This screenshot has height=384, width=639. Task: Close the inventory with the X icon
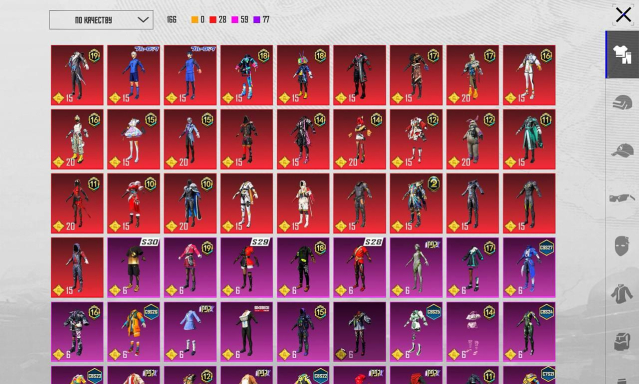point(623,15)
